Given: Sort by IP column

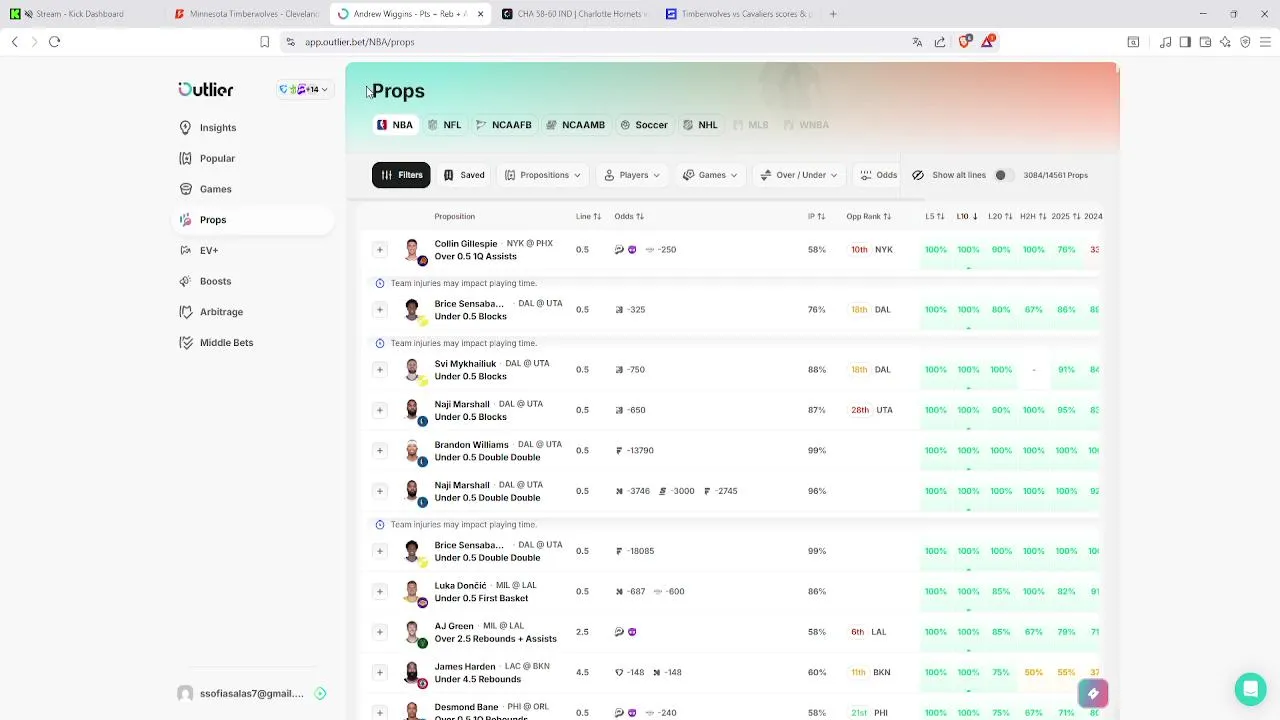Looking at the screenshot, I should point(816,217).
